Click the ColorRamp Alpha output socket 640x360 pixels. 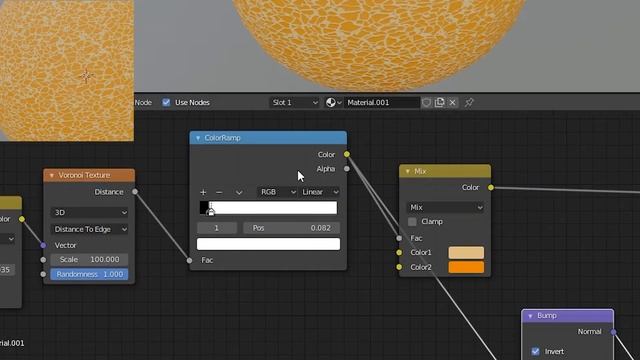(347, 169)
